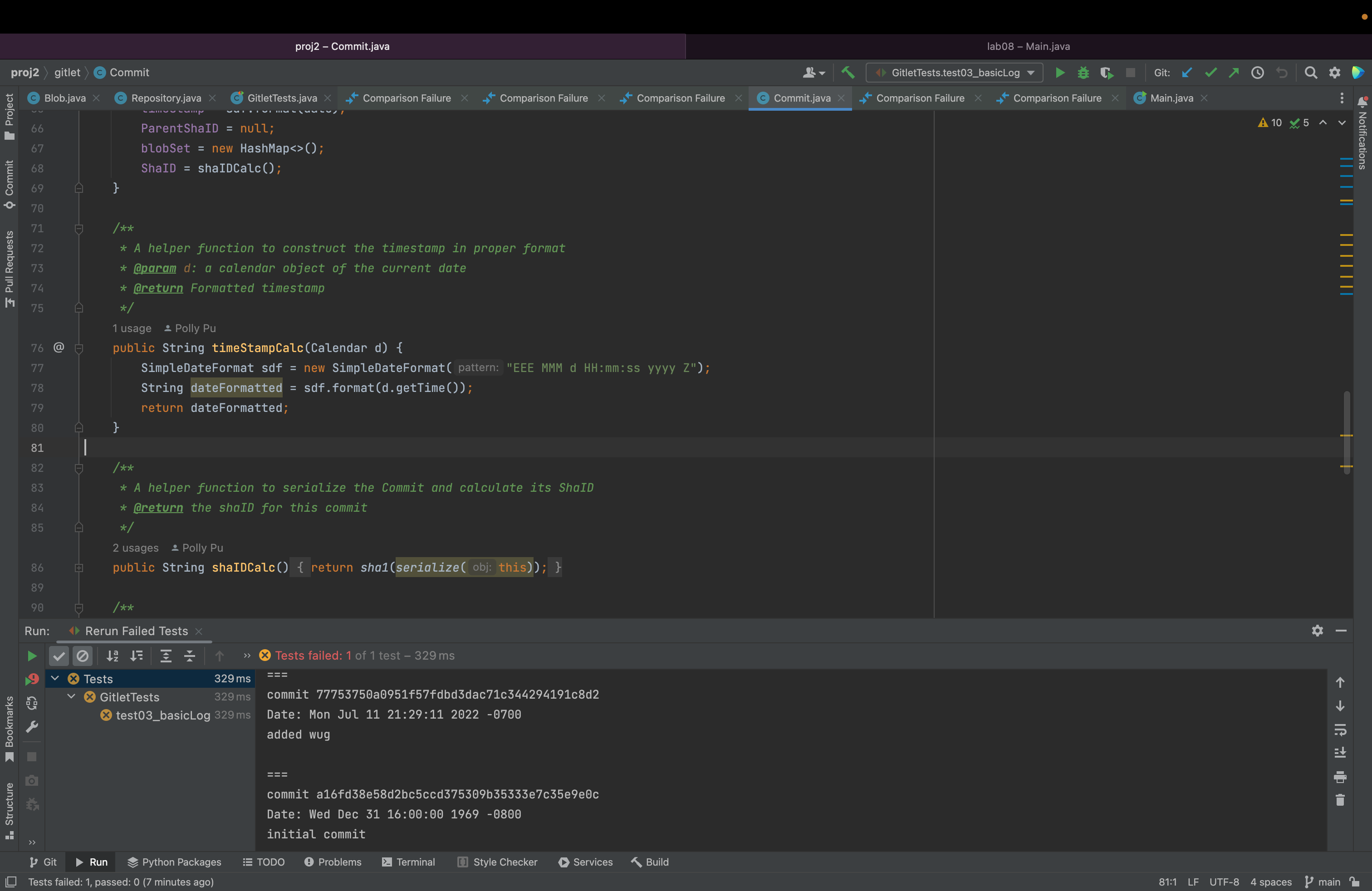The image size is (1372, 891).
Task: Collapse the GitletTests tree node
Action: [72, 696]
